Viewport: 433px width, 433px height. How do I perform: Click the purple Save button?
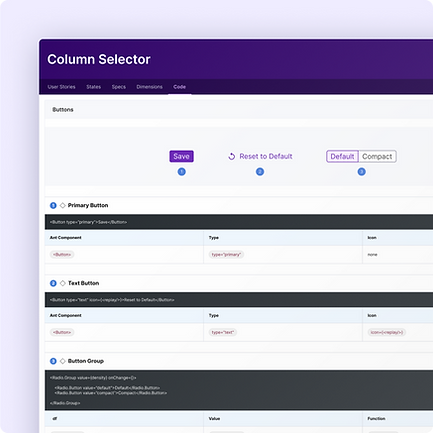click(181, 156)
